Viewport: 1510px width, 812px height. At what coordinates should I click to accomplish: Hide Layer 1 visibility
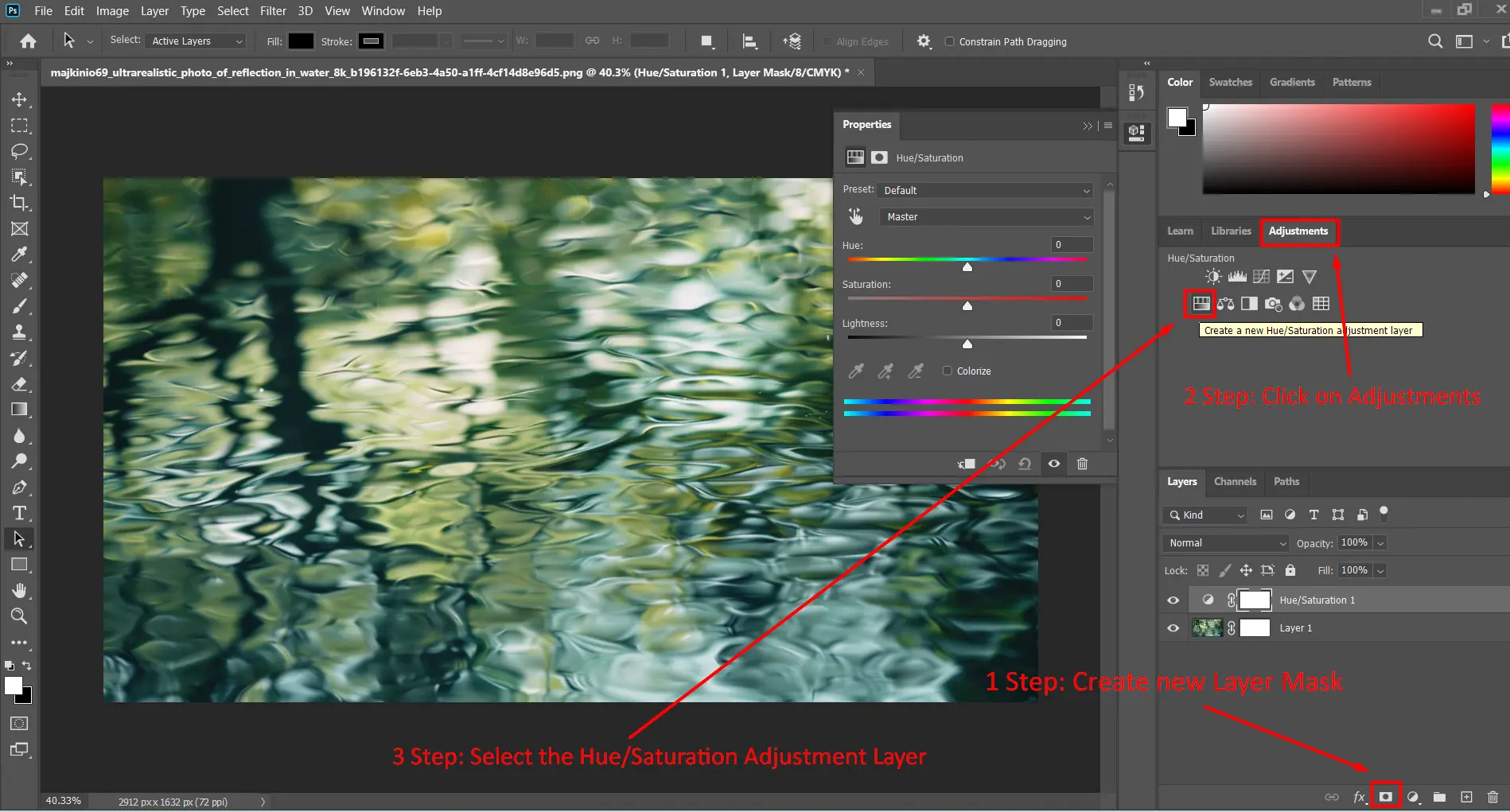point(1173,628)
